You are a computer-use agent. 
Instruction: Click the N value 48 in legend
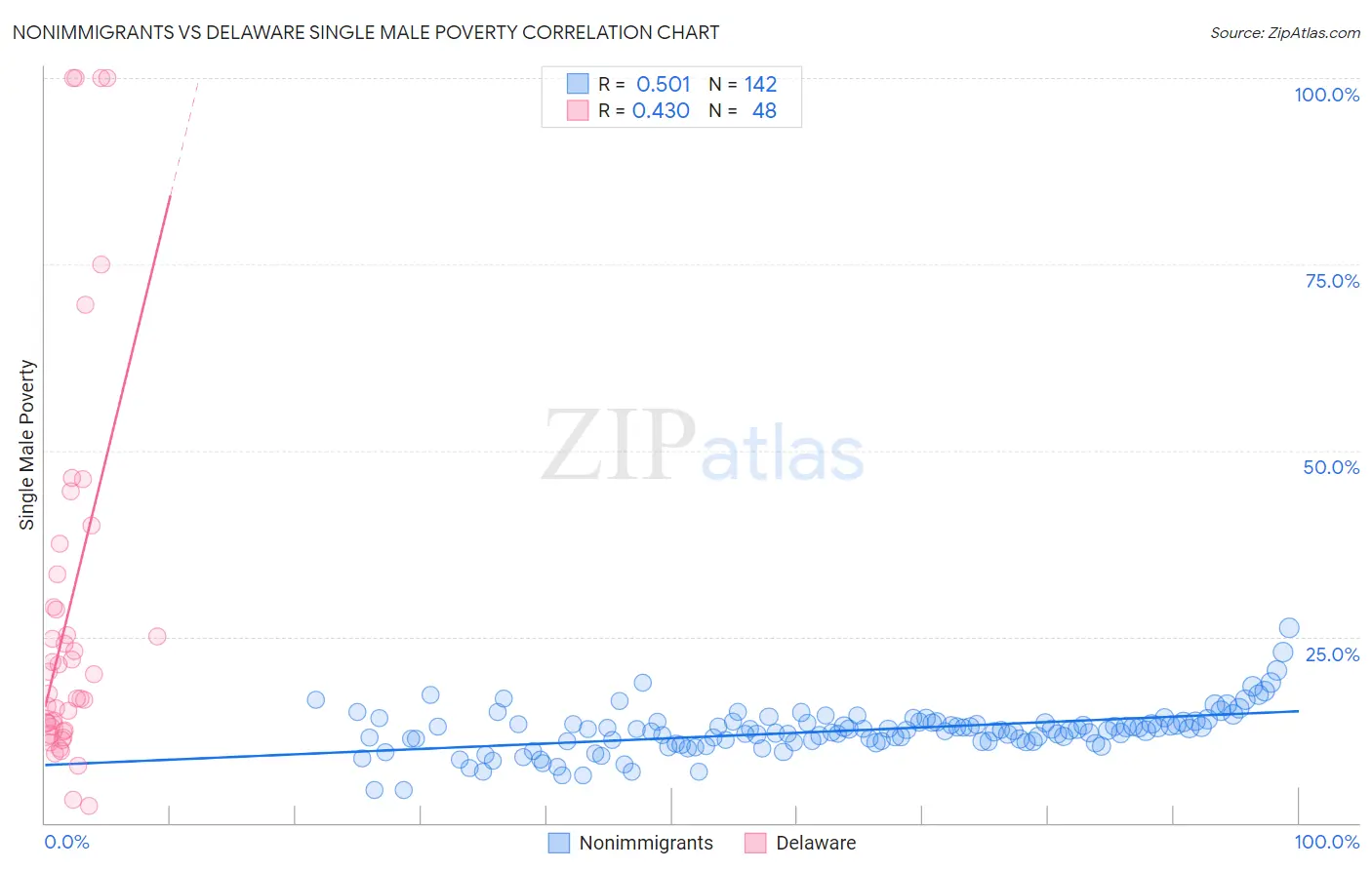click(x=764, y=110)
